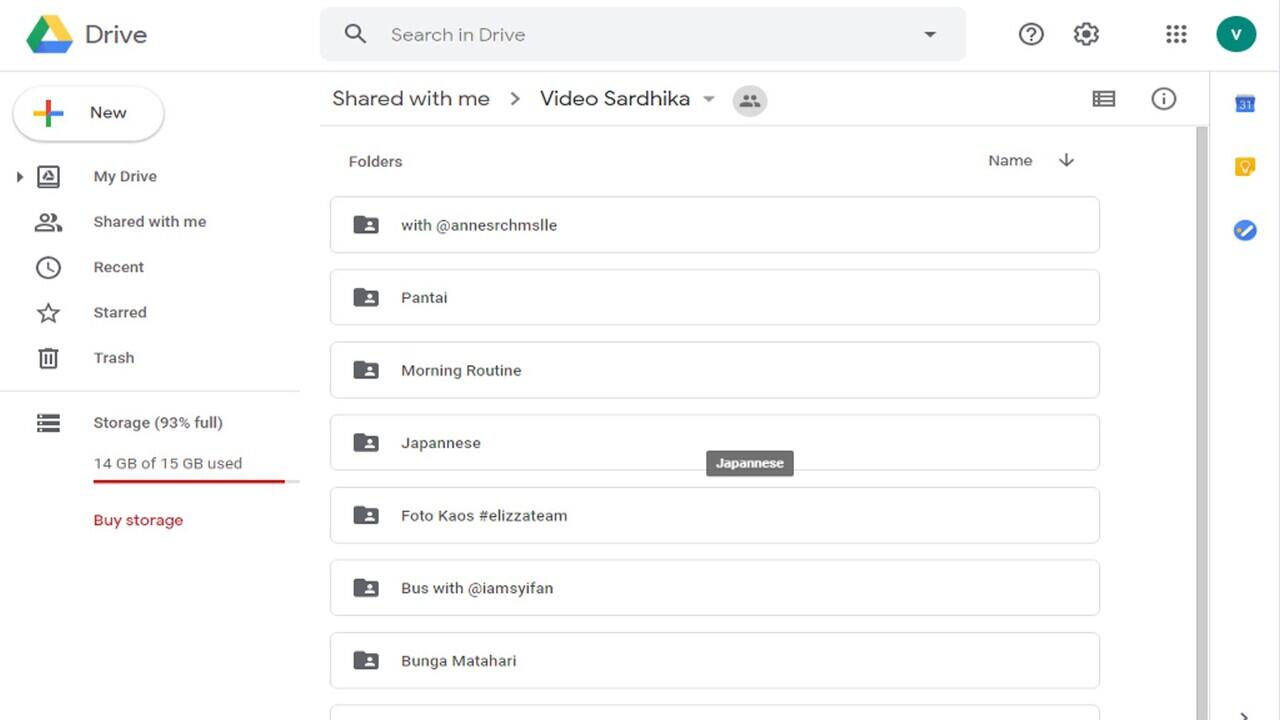This screenshot has height=720, width=1280.
Task: Open Starred in the sidebar
Action: pyautogui.click(x=120, y=312)
